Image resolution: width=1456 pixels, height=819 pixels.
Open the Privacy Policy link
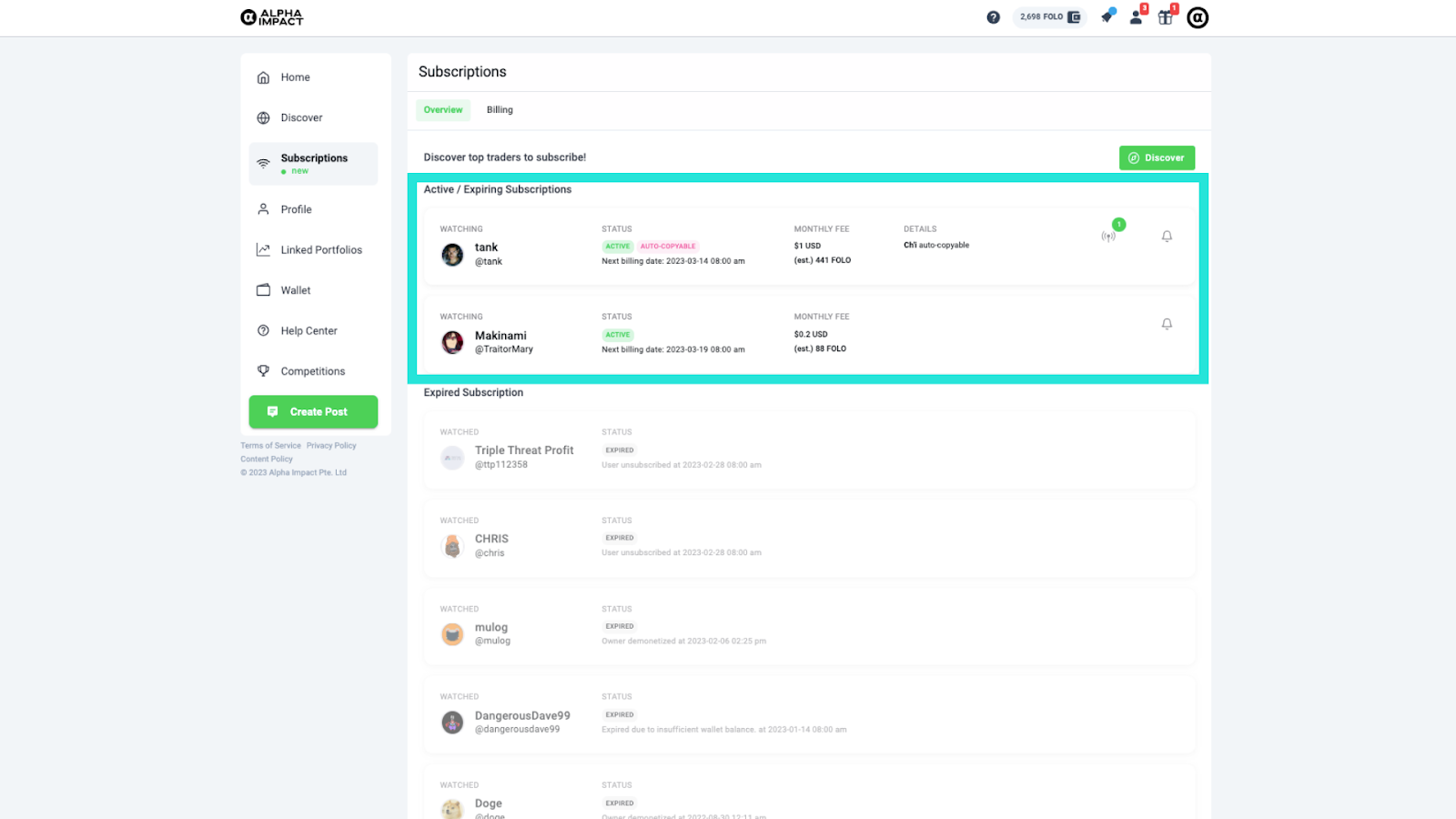(331, 446)
